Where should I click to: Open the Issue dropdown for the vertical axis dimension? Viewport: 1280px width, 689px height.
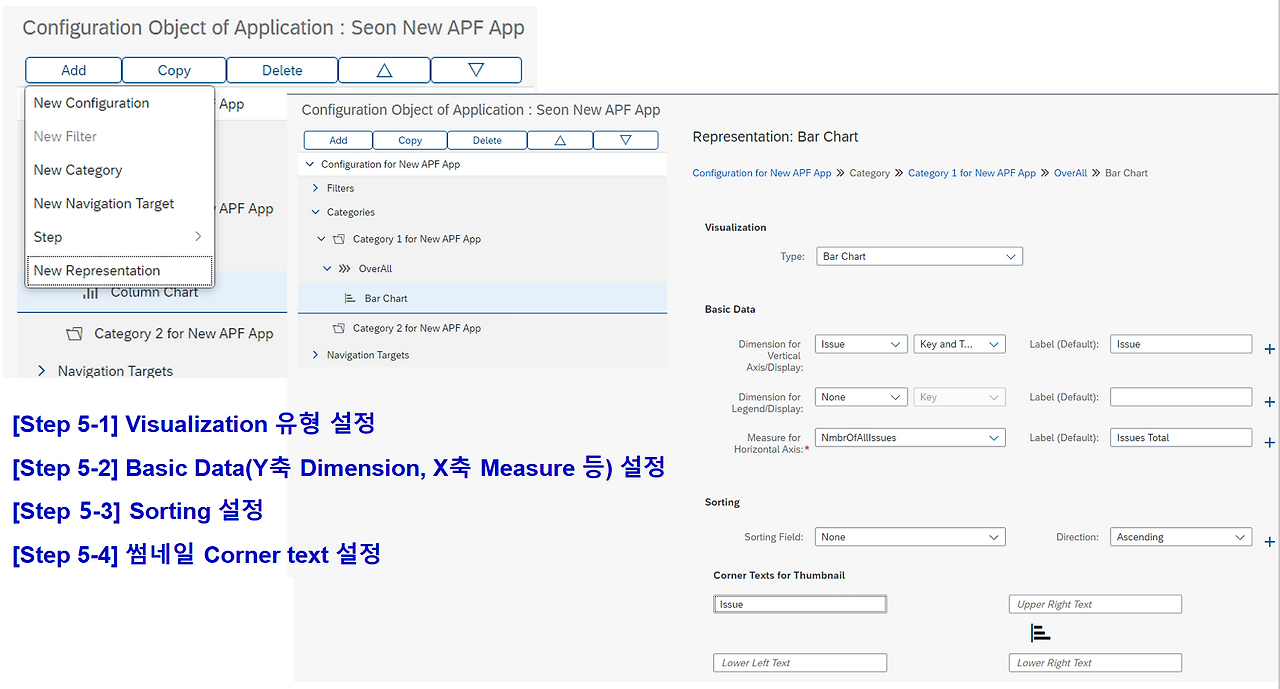tap(861, 344)
